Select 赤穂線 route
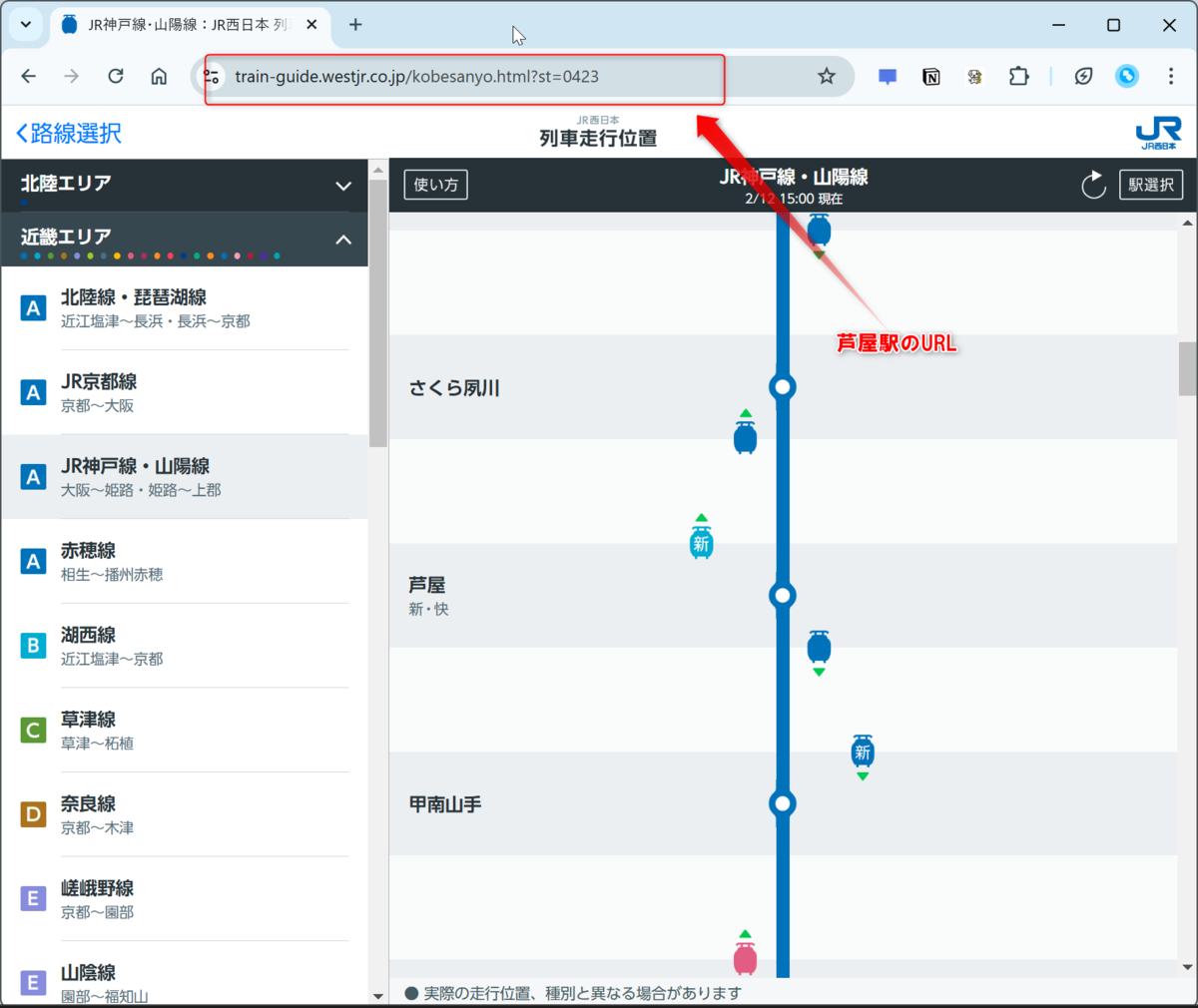1198x1008 pixels. tap(185, 561)
